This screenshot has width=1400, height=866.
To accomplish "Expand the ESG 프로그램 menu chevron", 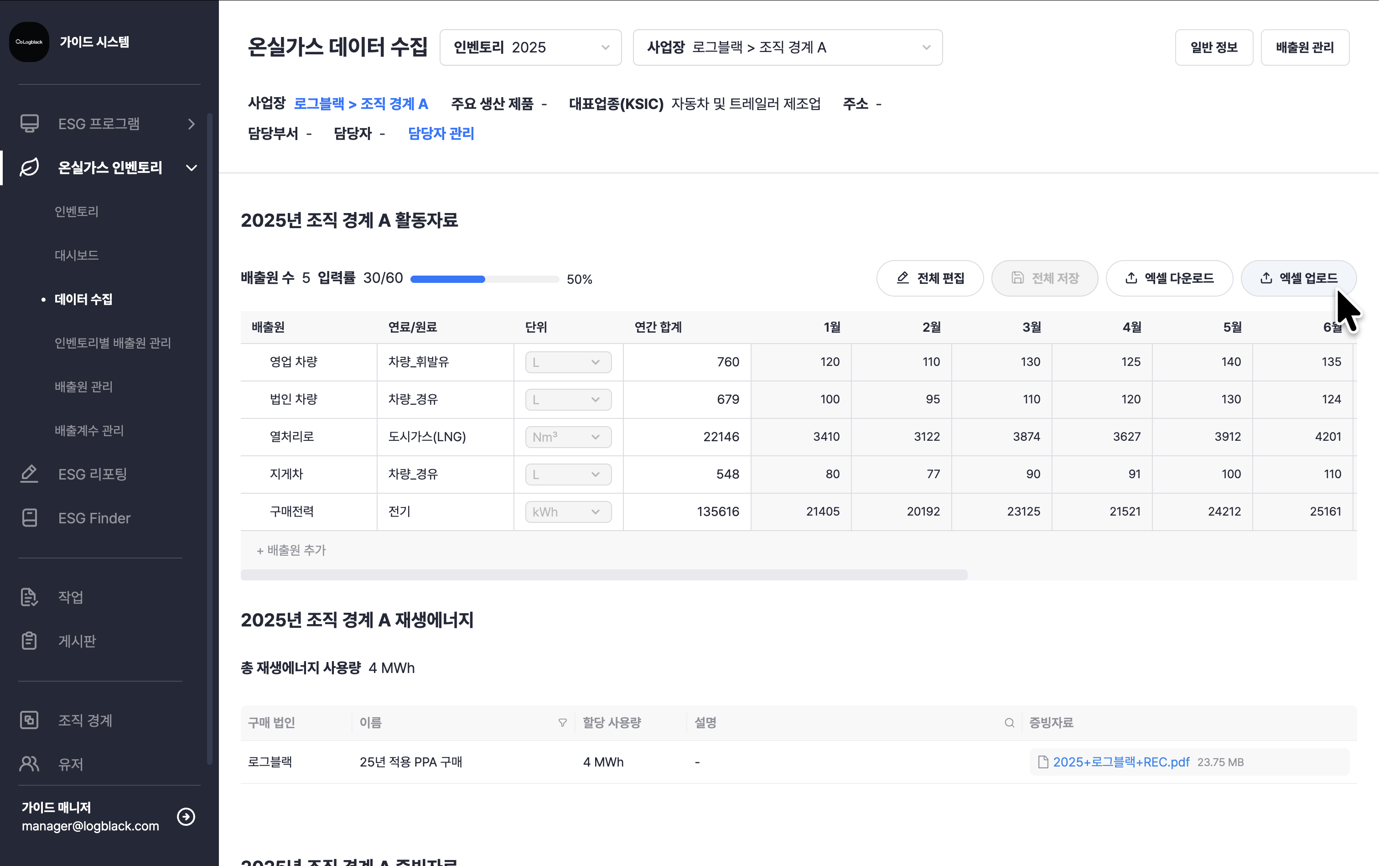I will coord(192,124).
